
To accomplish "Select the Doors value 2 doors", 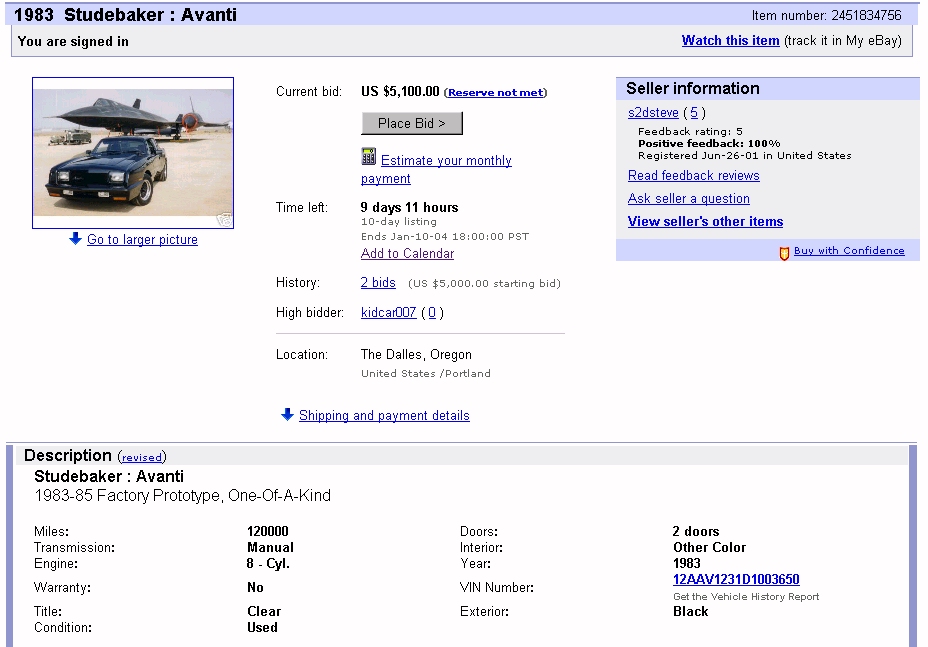I will [x=696, y=531].
